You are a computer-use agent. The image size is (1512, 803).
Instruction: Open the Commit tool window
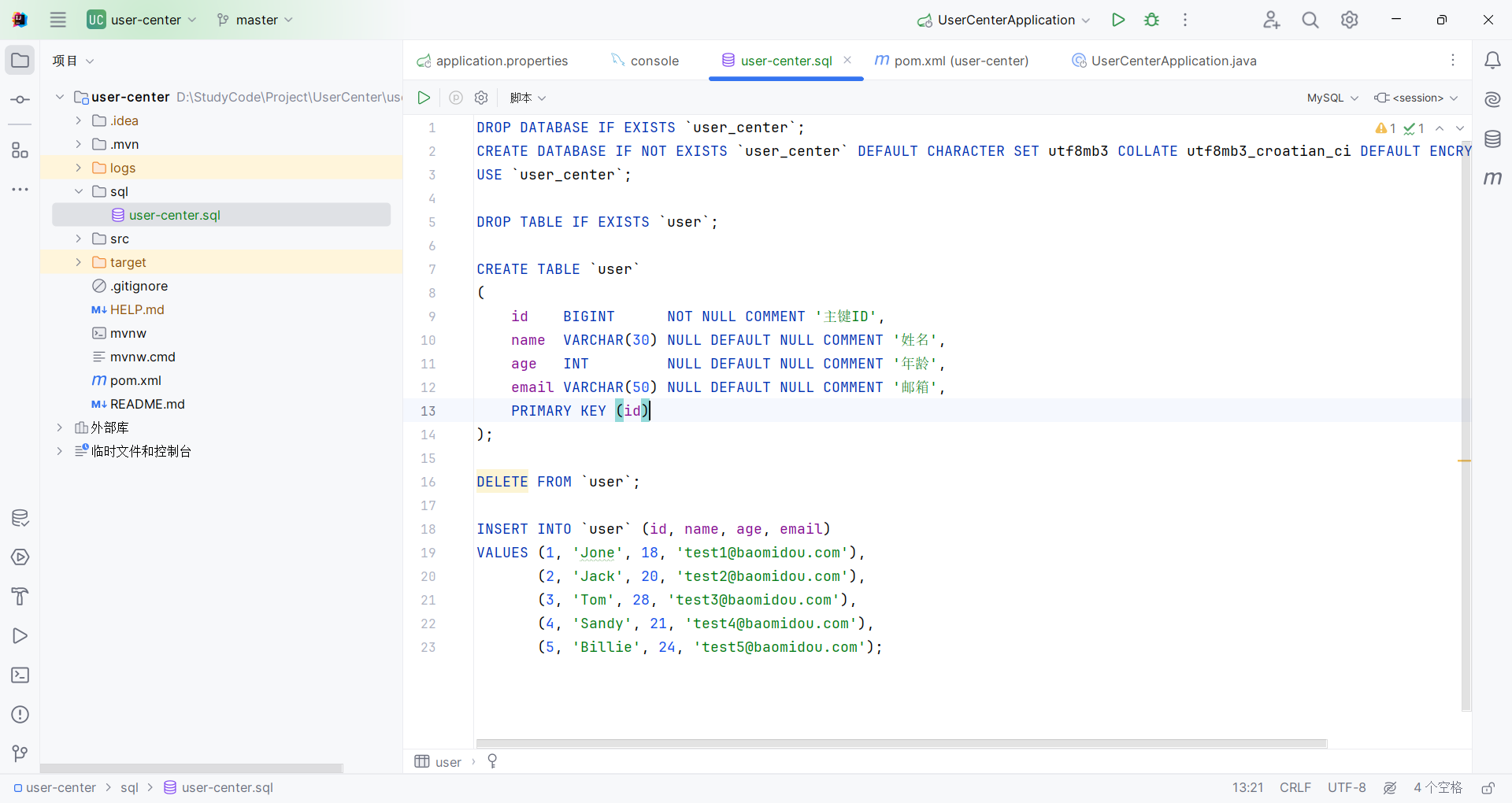(20, 100)
